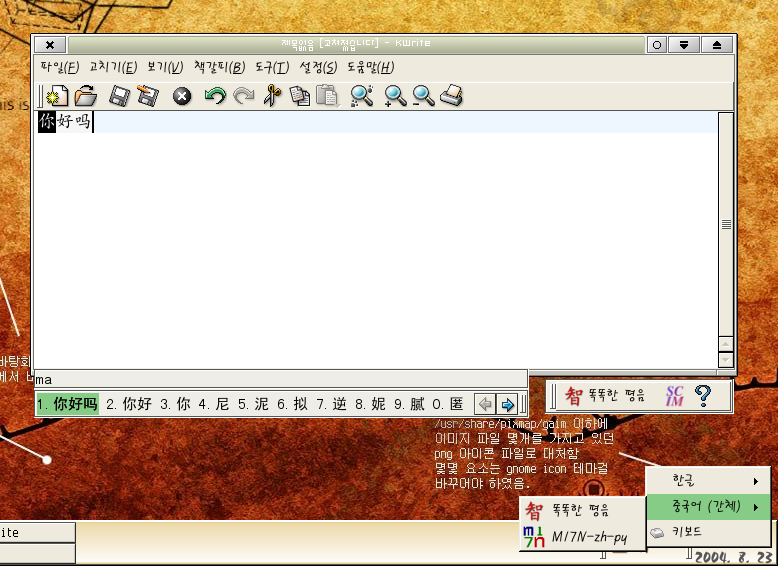Open the 책갈피(B) bookmarks menu
Viewport: 778px width, 566px height.
pos(219,68)
